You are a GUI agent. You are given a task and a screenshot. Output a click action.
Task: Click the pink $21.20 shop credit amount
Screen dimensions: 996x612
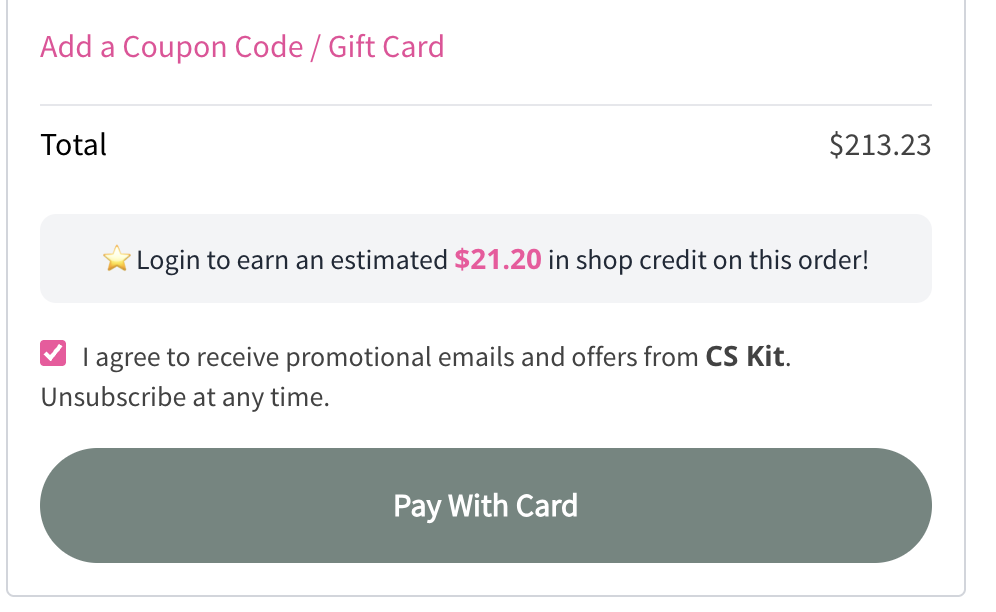click(497, 261)
